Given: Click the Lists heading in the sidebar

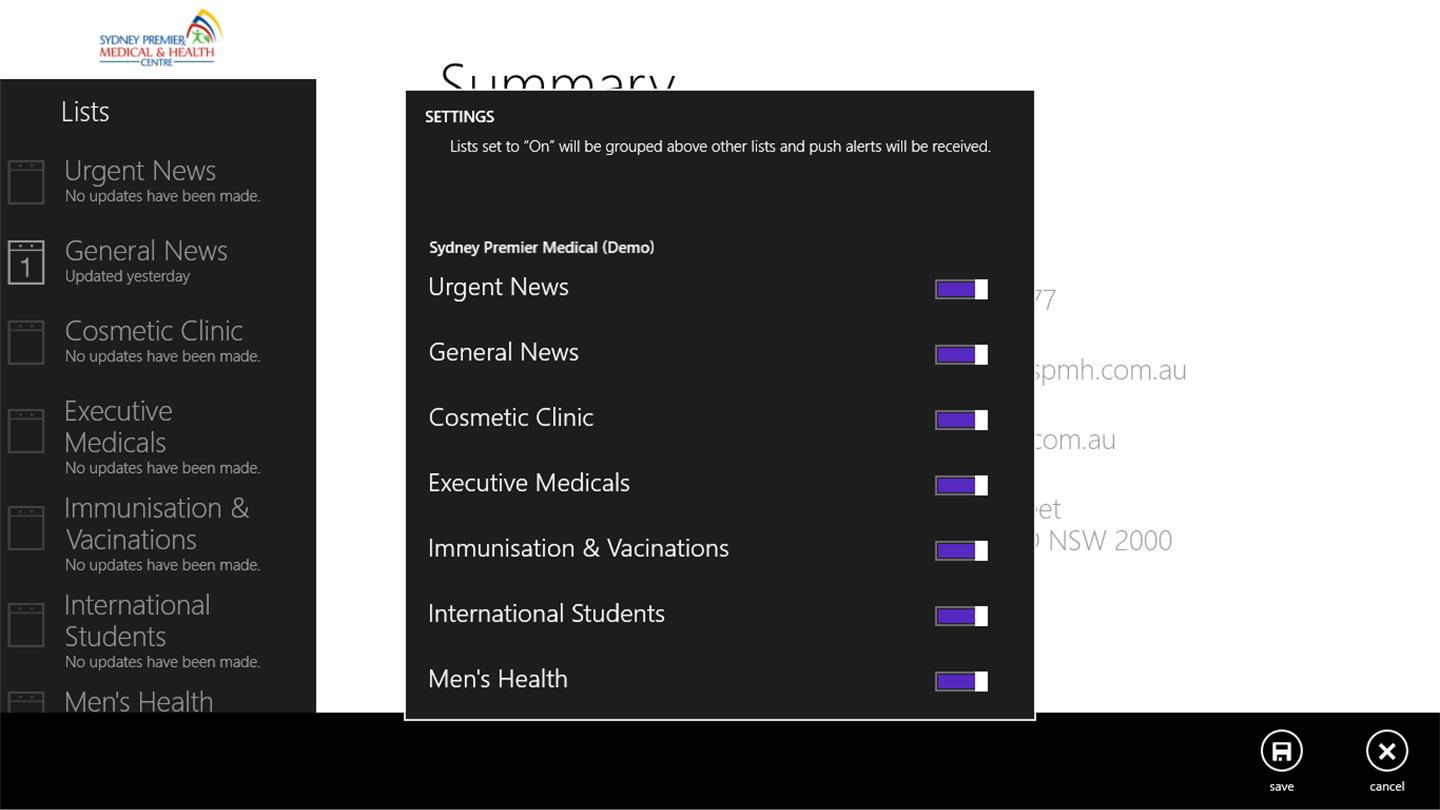Looking at the screenshot, I should point(85,112).
